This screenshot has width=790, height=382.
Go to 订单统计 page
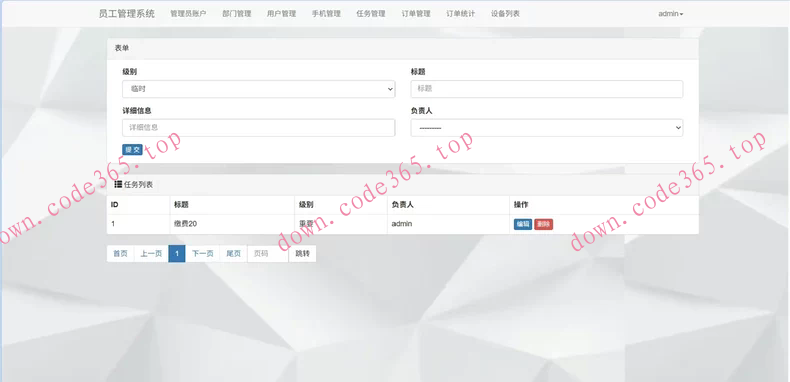[460, 14]
